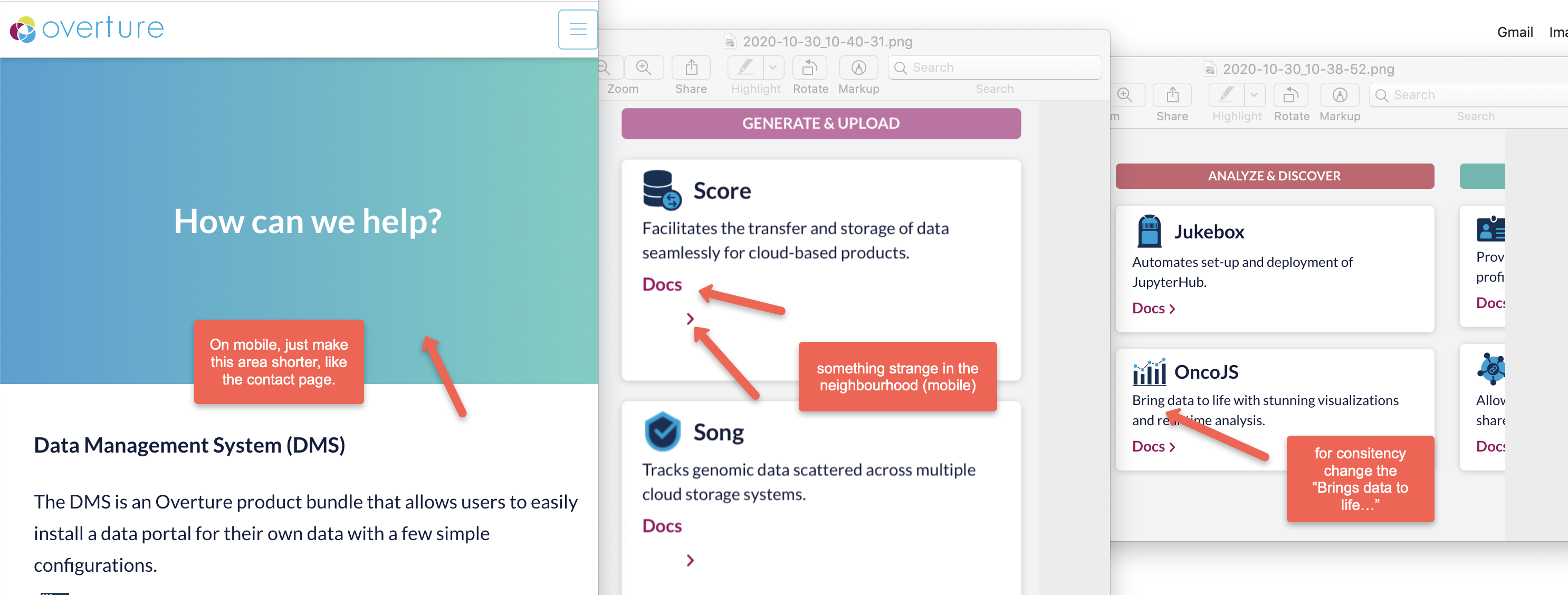Open the Docs link under Jukebox
The width and height of the screenshot is (1568, 595).
1153,309
